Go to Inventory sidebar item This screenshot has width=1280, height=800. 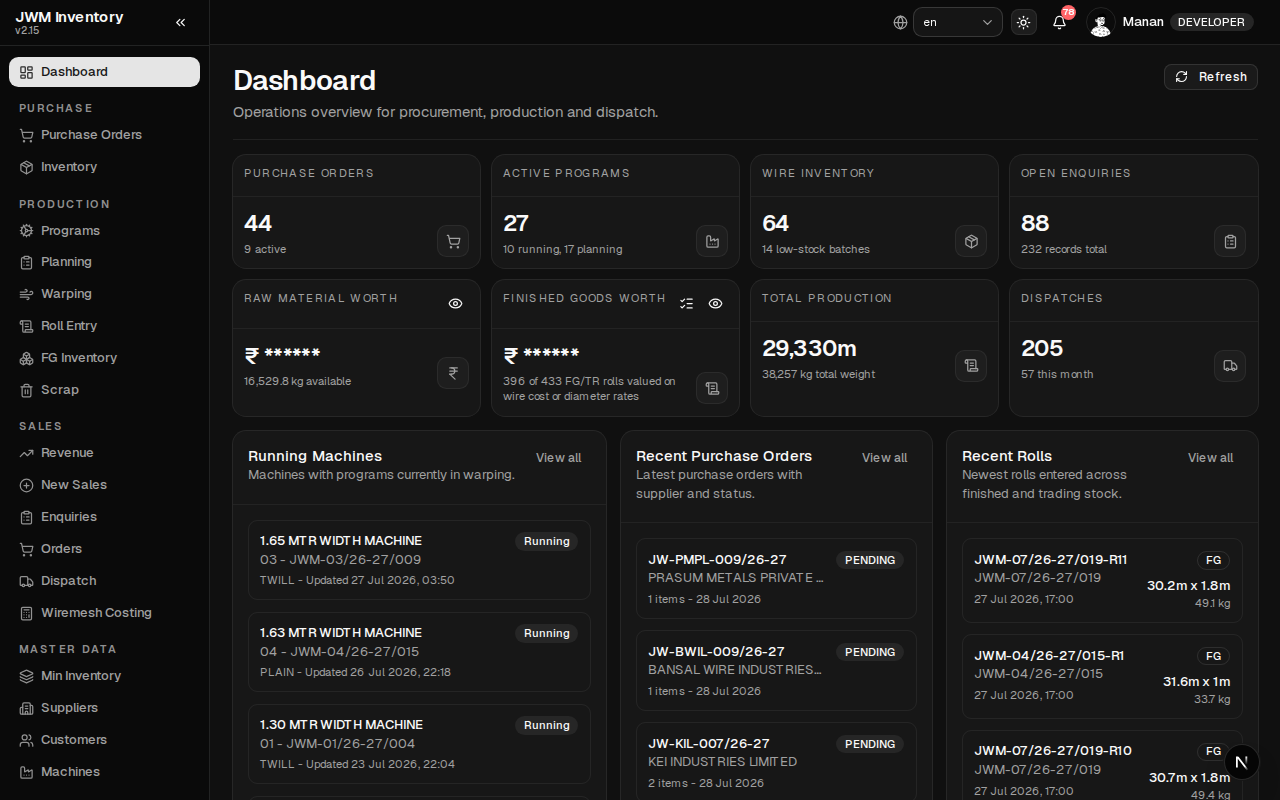tap(104, 167)
